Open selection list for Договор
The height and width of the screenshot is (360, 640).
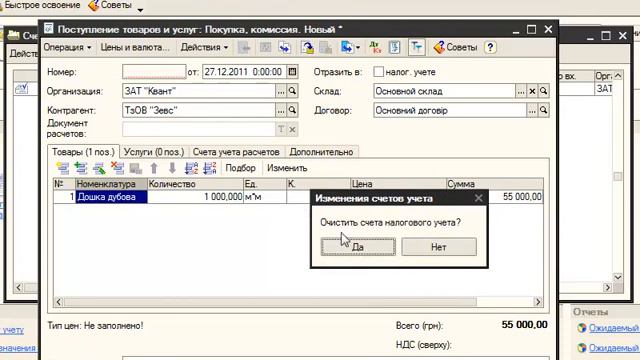(x=532, y=110)
